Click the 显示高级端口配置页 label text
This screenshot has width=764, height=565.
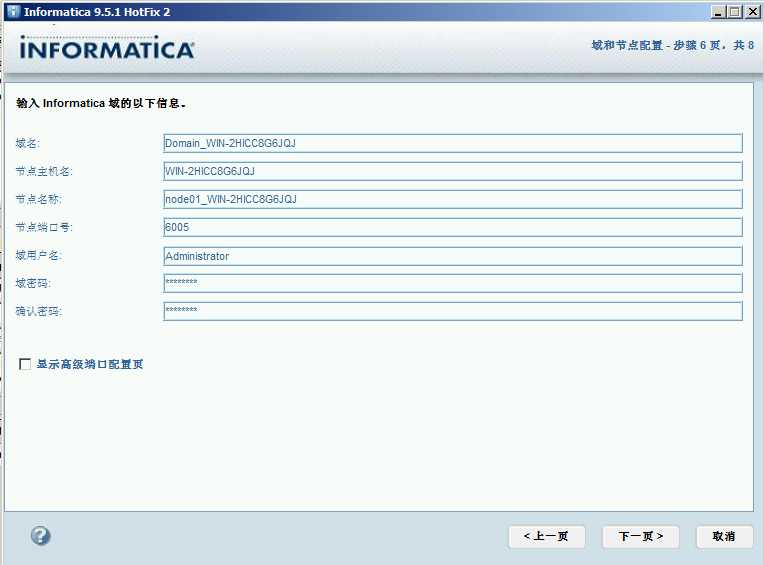coord(90,364)
